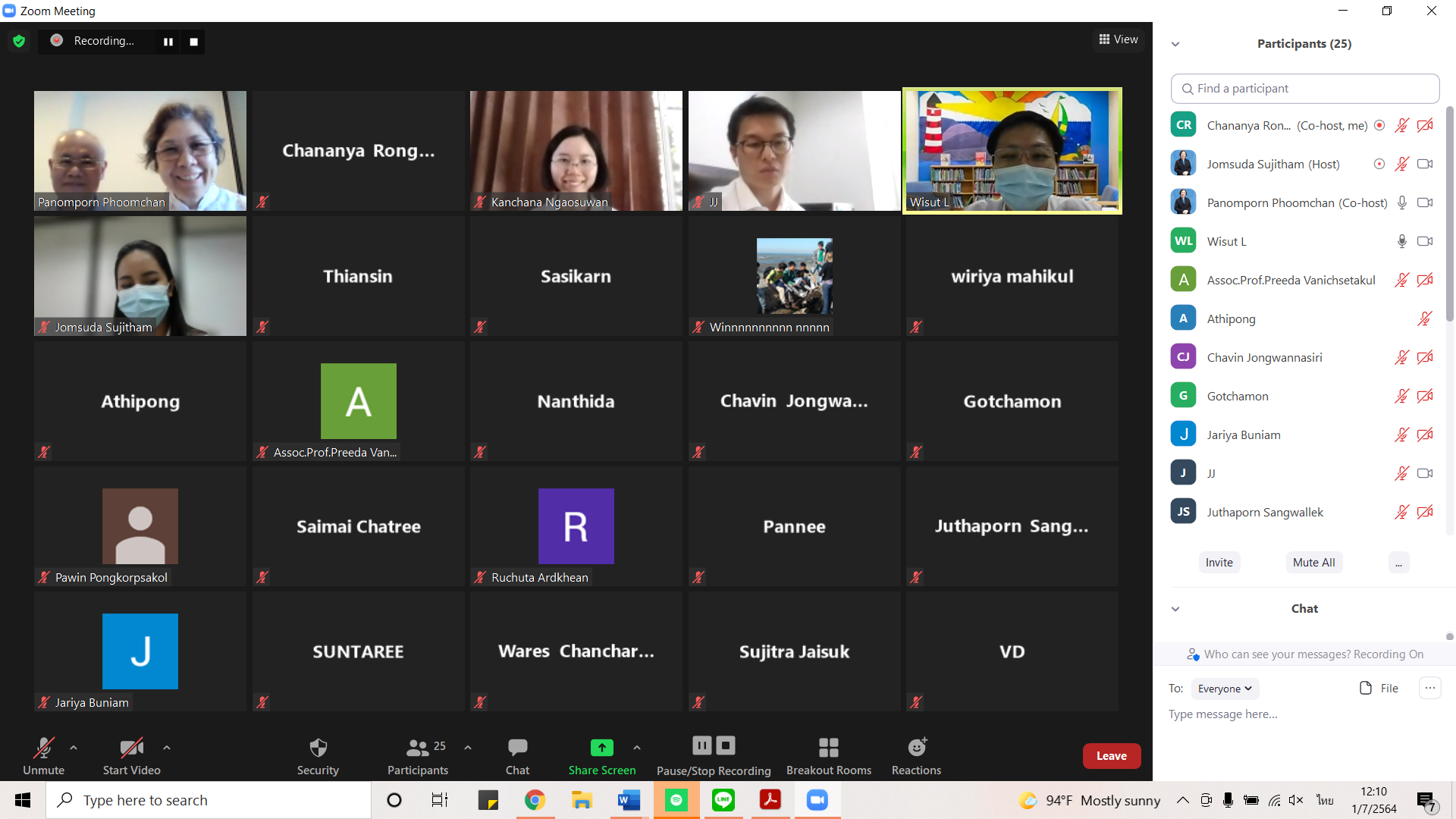Open the Reactions menu

pyautogui.click(x=917, y=755)
